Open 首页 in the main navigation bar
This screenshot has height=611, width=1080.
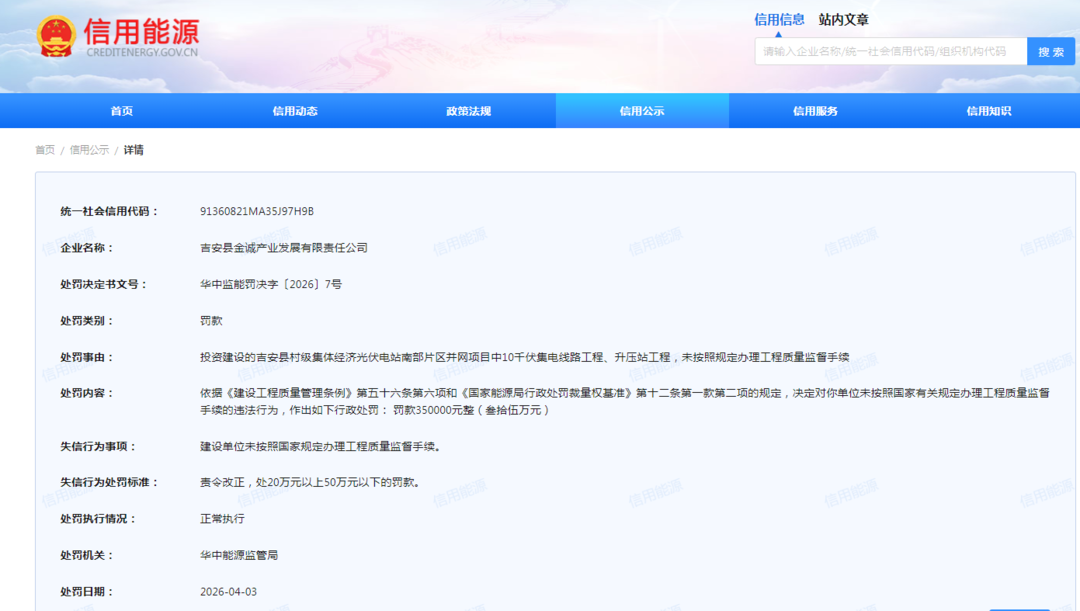tap(121, 111)
